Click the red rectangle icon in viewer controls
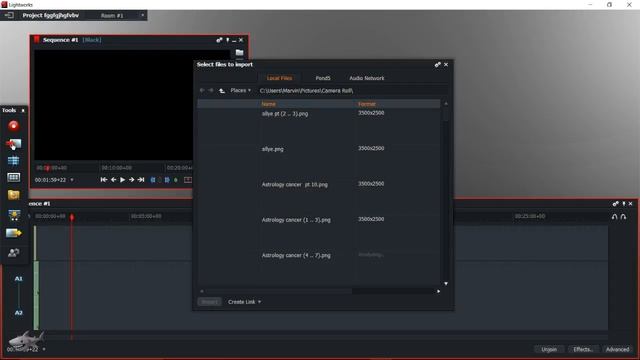640x360 pixels. coord(187,180)
